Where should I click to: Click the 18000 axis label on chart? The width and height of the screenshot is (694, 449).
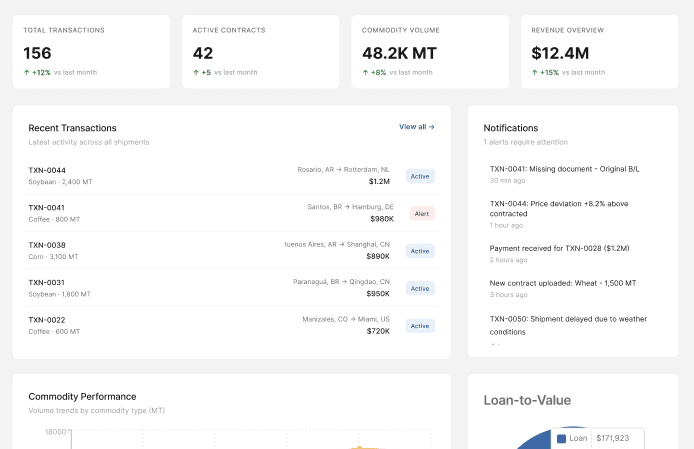click(55, 432)
